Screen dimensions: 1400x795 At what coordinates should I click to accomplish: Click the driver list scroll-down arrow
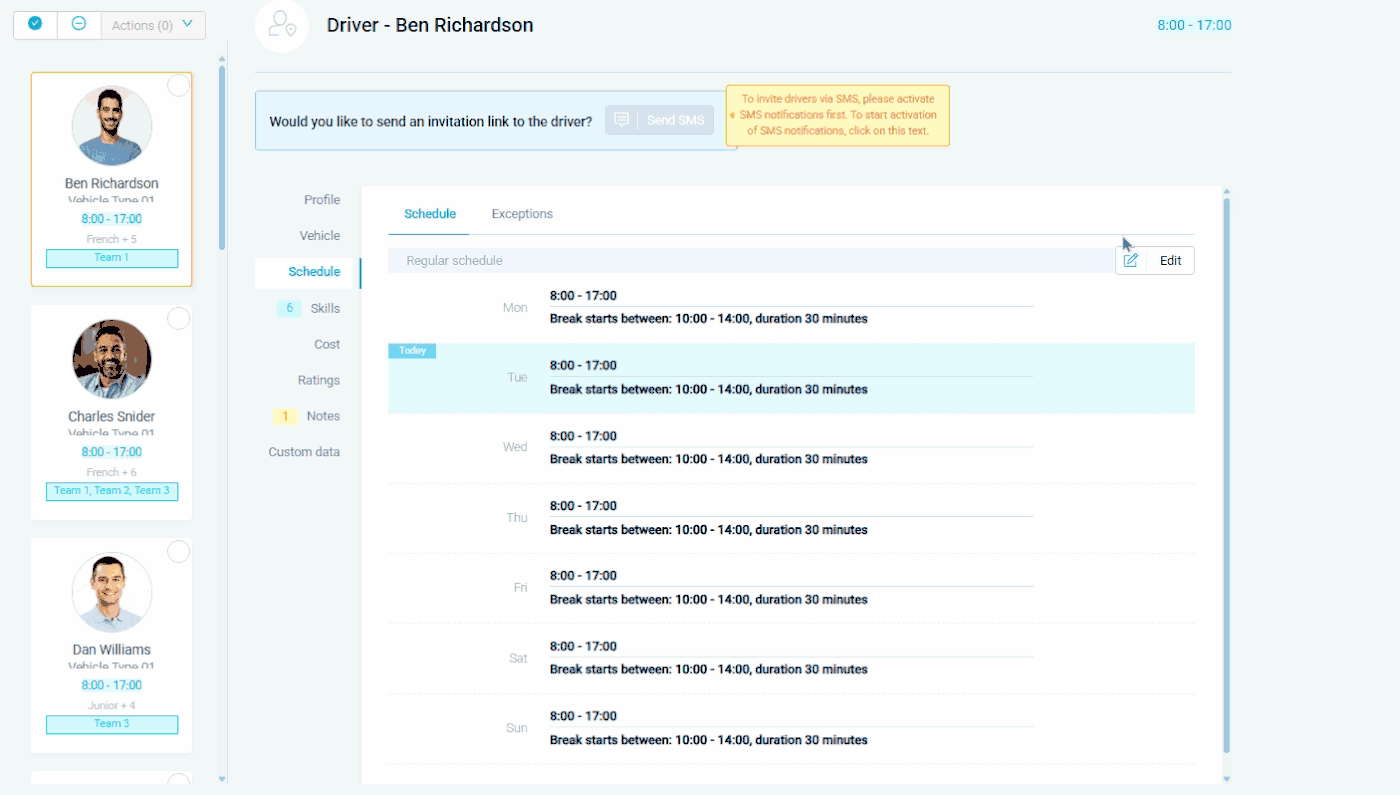click(x=222, y=779)
